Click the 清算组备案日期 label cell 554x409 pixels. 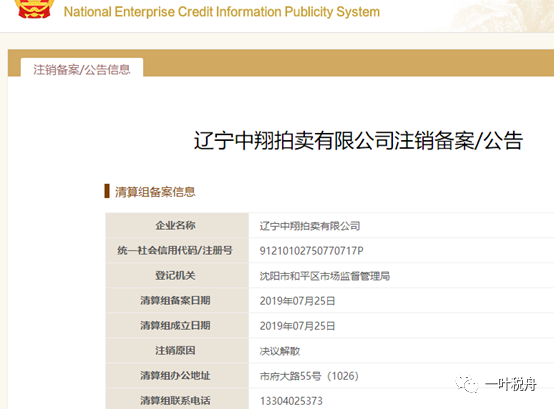click(177, 301)
